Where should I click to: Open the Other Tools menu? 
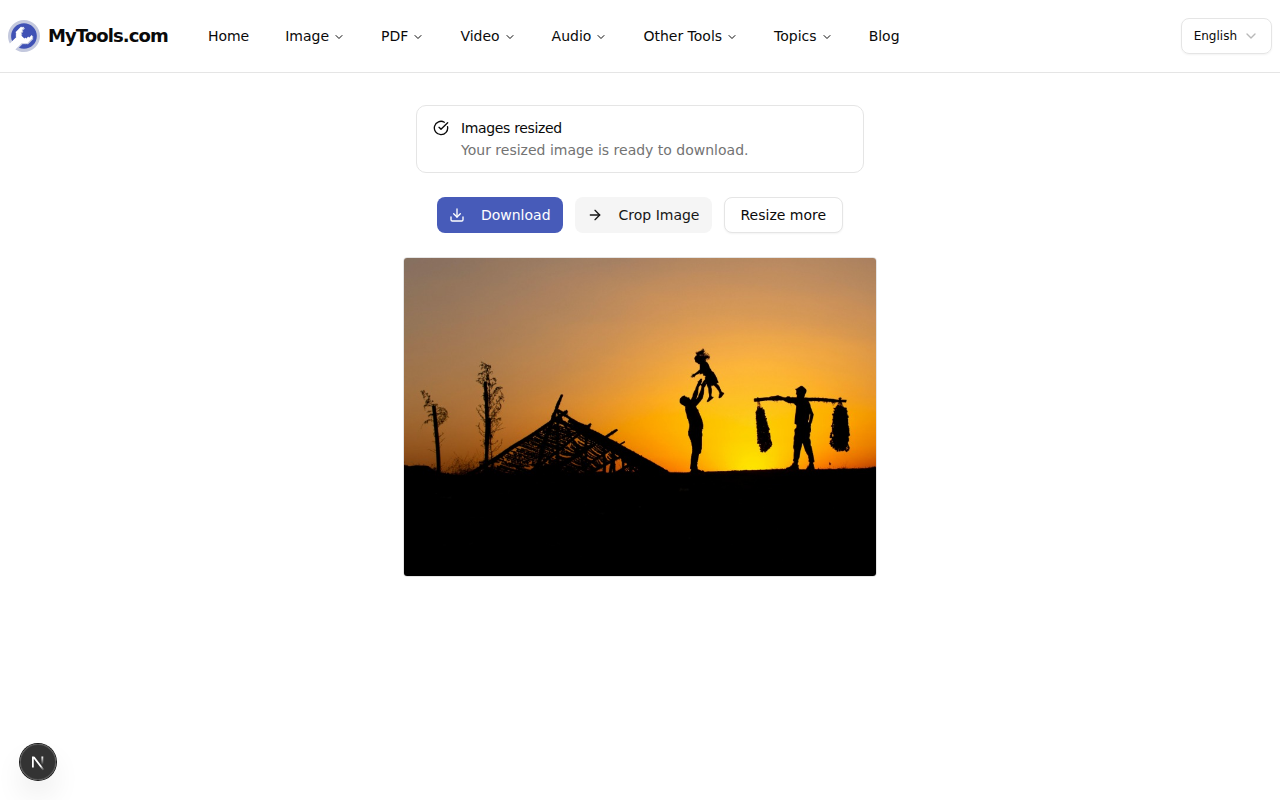tap(690, 36)
